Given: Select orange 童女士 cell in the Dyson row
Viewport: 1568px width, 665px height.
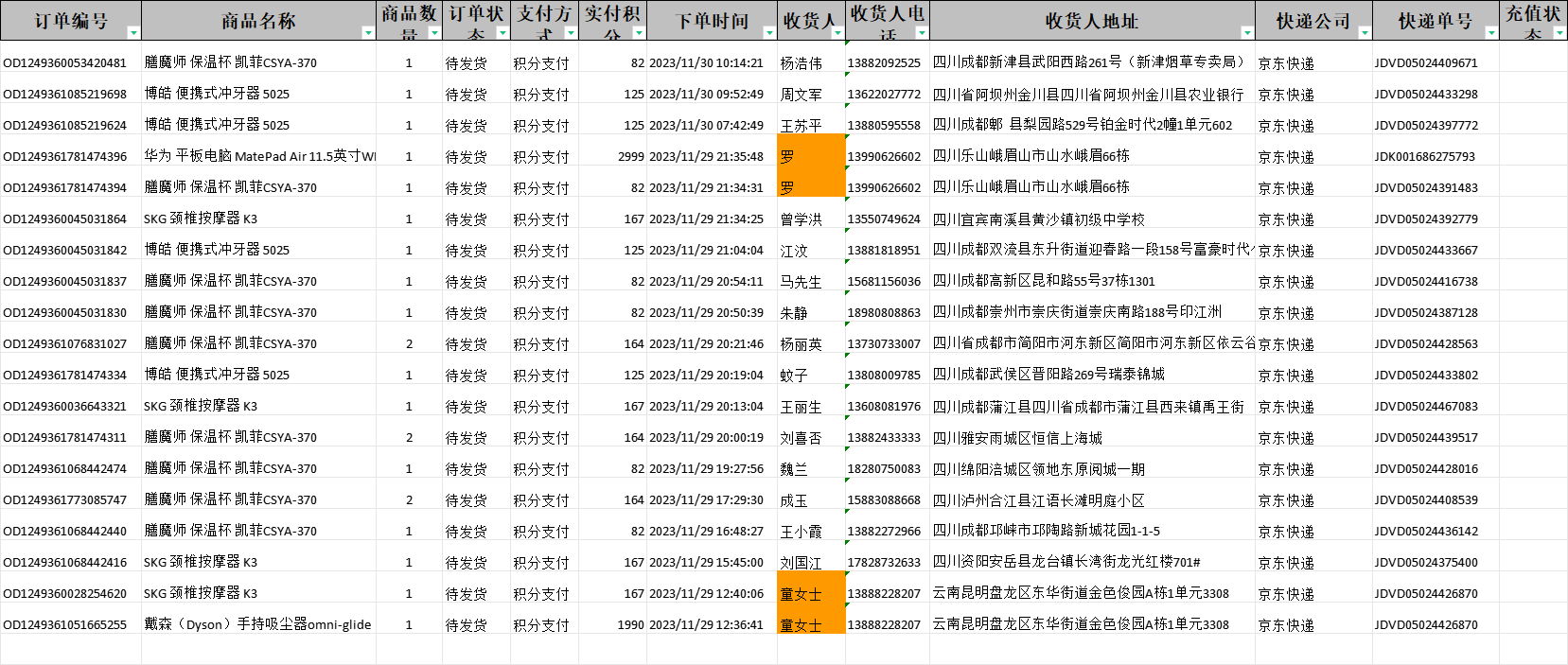Looking at the screenshot, I should coord(811,619).
